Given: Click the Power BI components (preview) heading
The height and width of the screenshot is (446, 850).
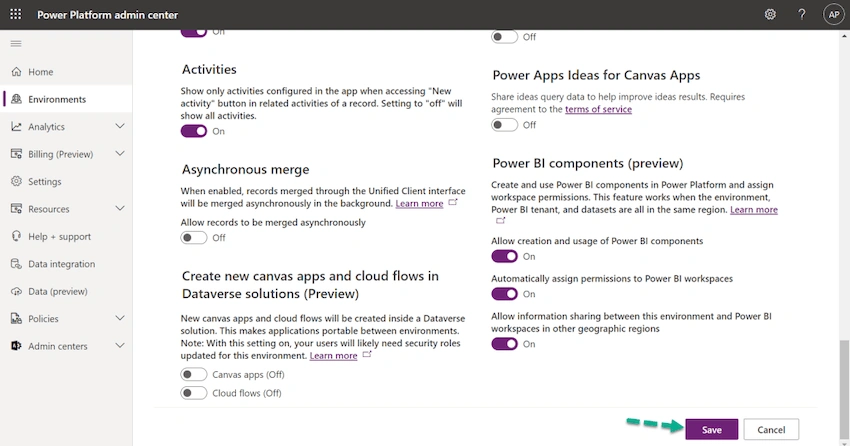Looking at the screenshot, I should pyautogui.click(x=588, y=164).
